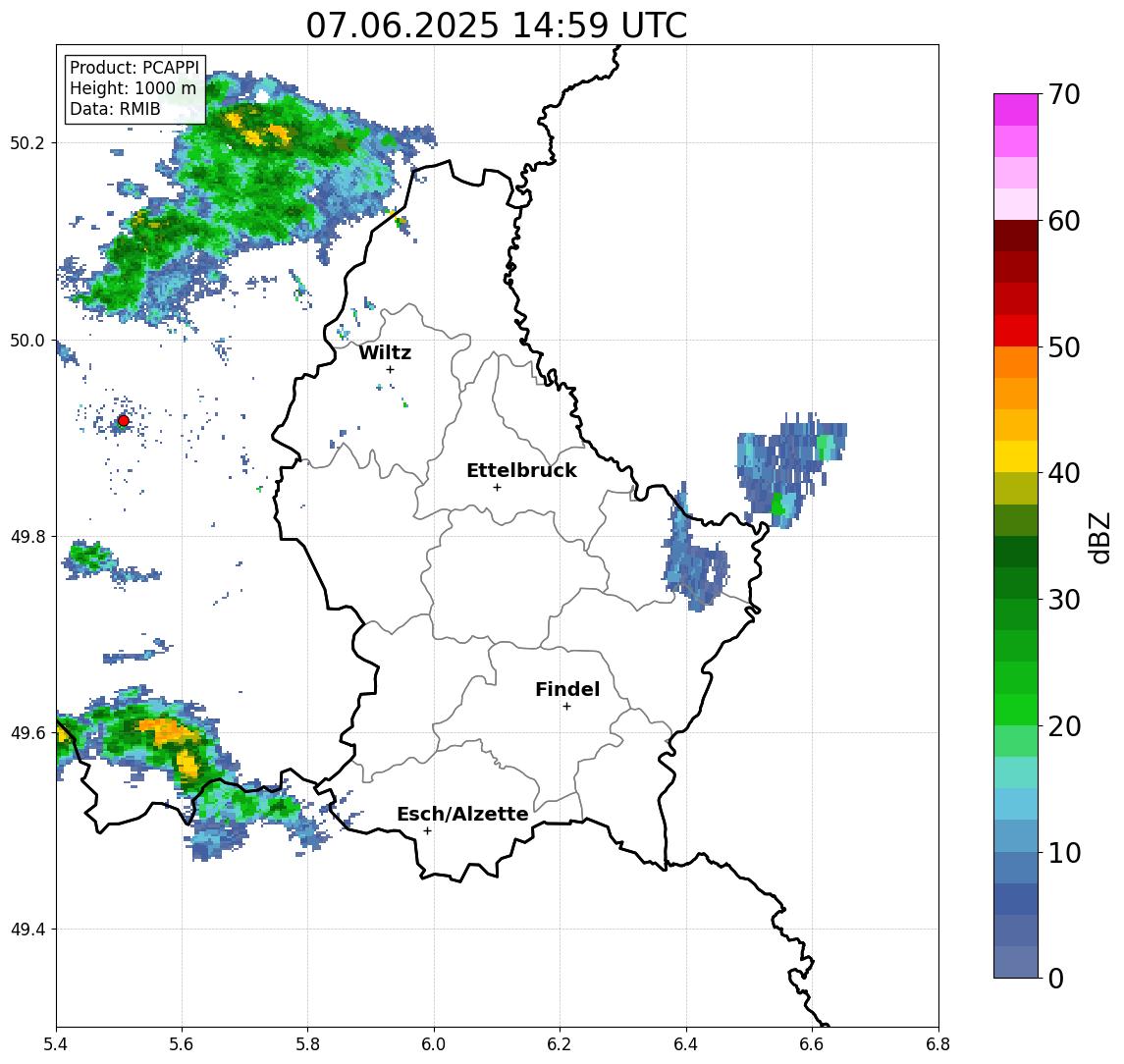Click the Wiltz city label

point(385,352)
